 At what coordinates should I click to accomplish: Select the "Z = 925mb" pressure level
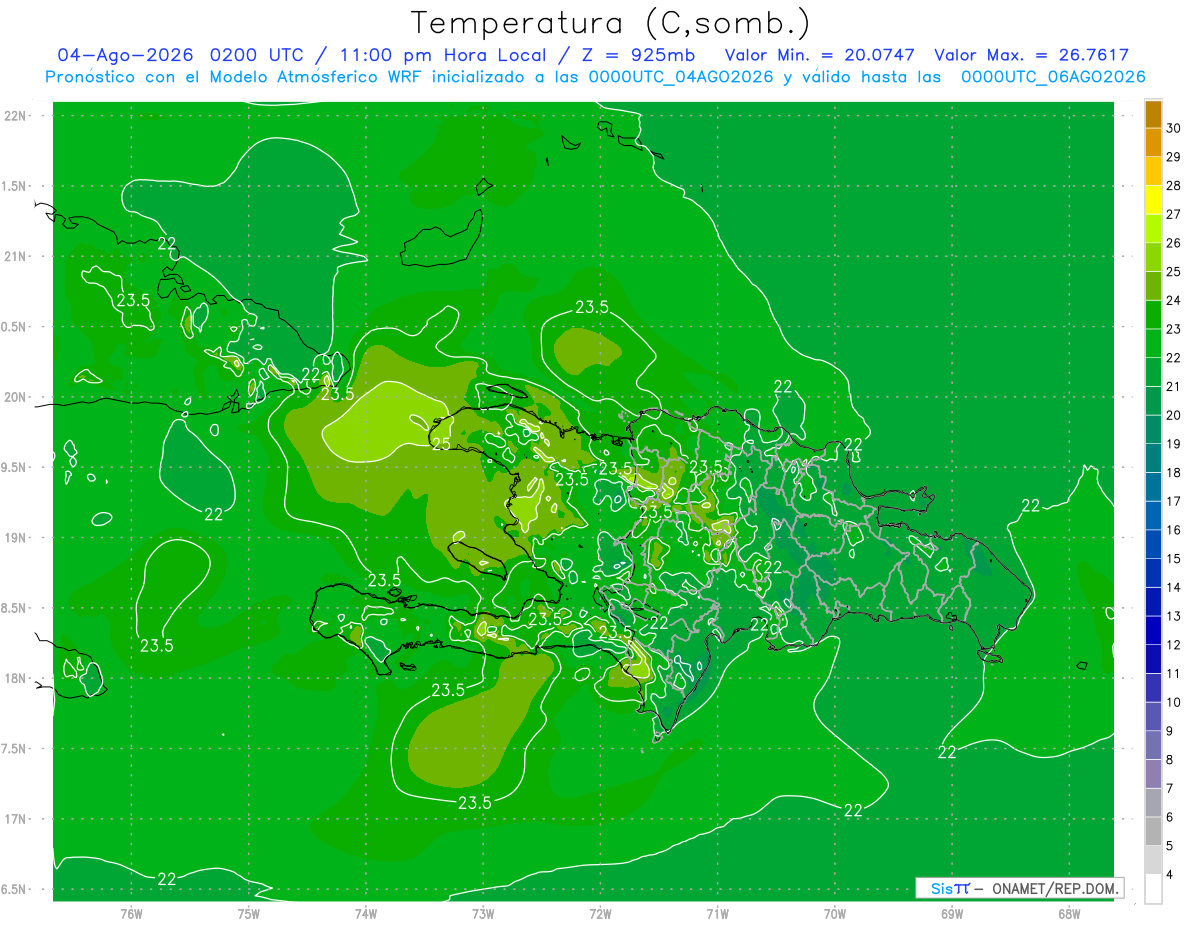pos(640,55)
